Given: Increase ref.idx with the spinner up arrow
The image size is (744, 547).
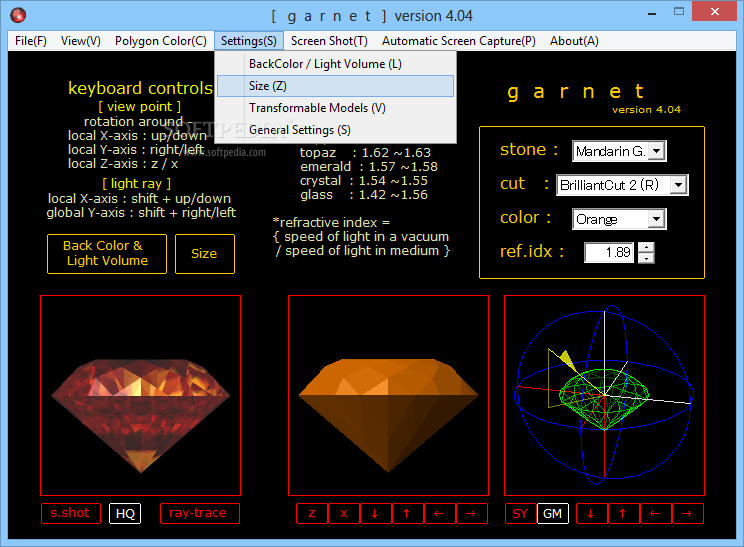Looking at the screenshot, I should 646,247.
